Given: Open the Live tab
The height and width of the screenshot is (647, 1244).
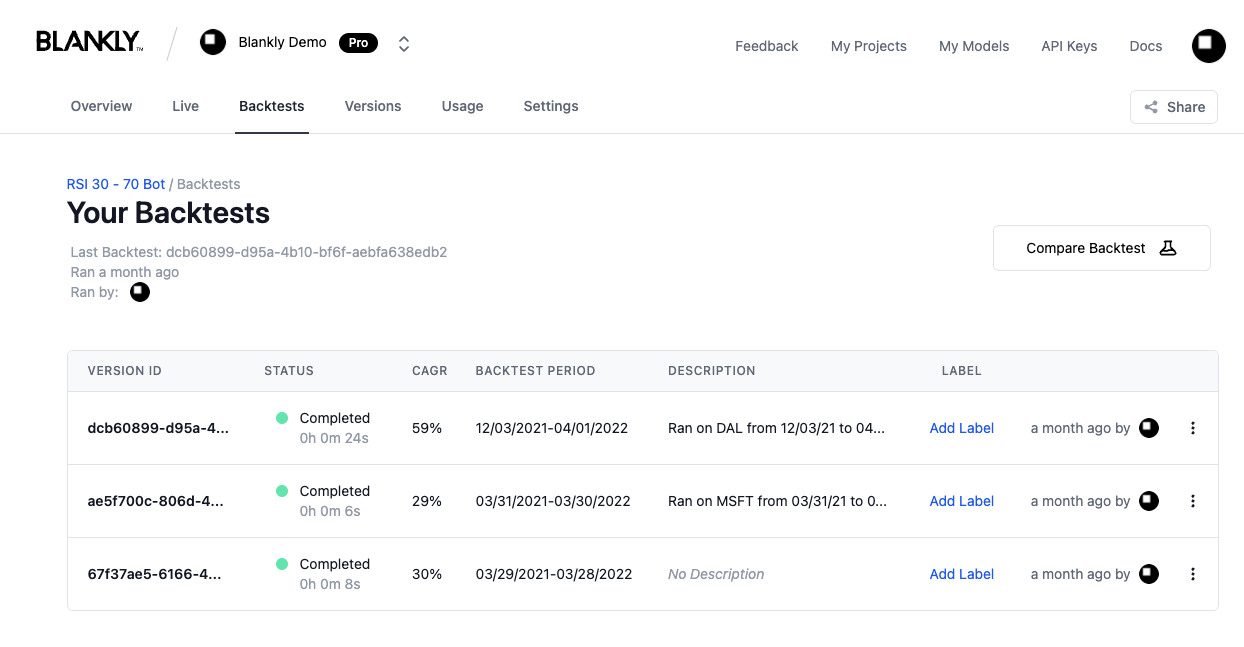Looking at the screenshot, I should pyautogui.click(x=185, y=106).
